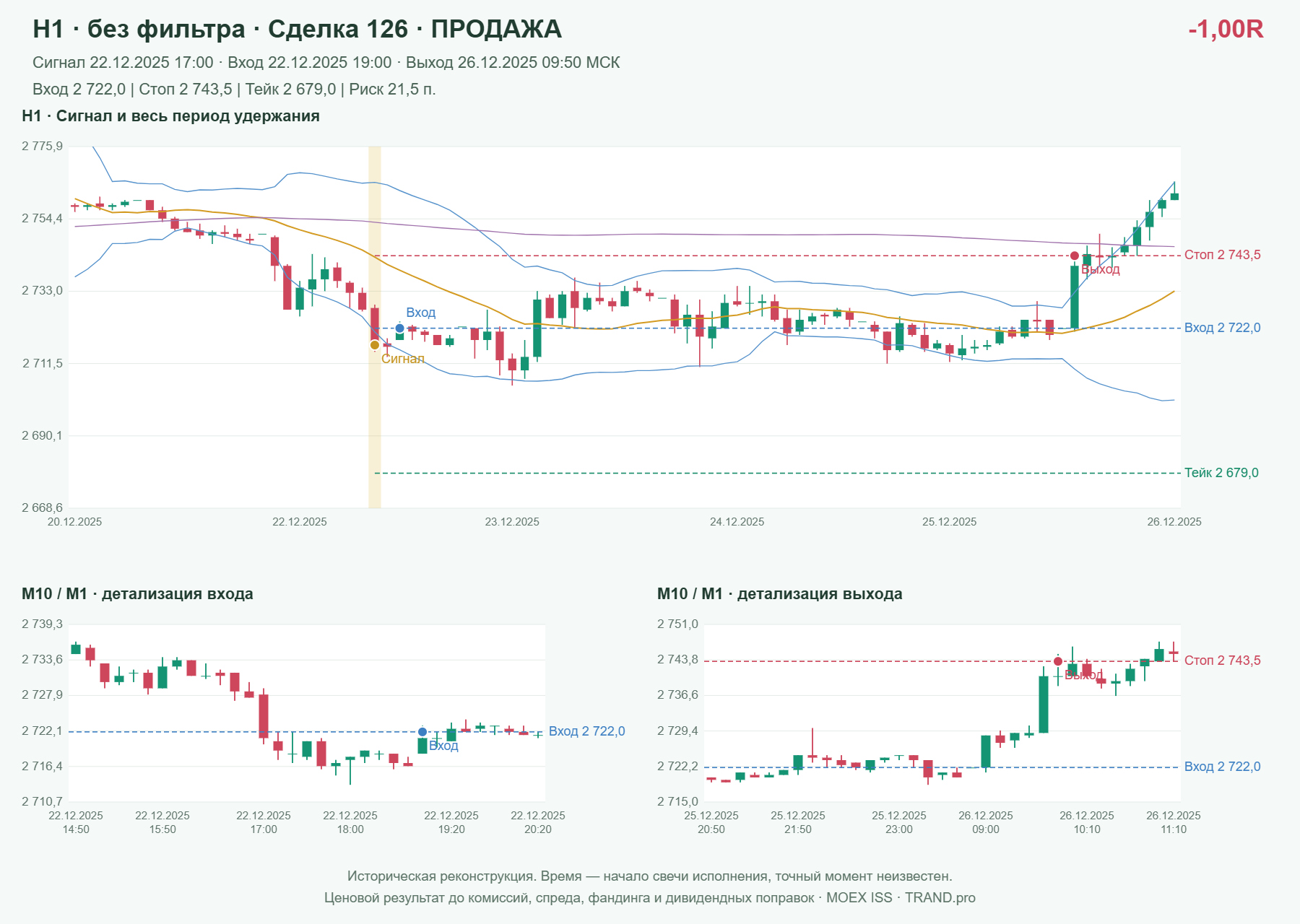The width and height of the screenshot is (1300, 924).
Task: Click the red exit marker on the H1 chart
Action: [x=1075, y=256]
